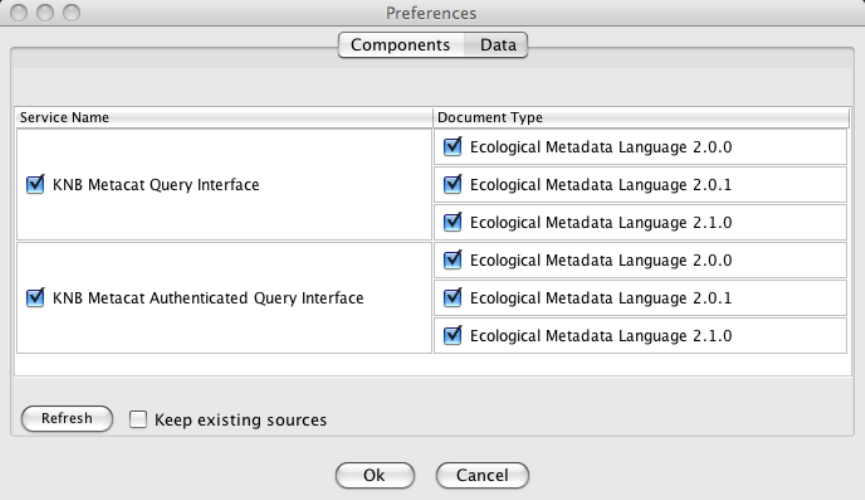Uncheck the KNB Metacat Query Interface service checkbox

[x=38, y=184]
